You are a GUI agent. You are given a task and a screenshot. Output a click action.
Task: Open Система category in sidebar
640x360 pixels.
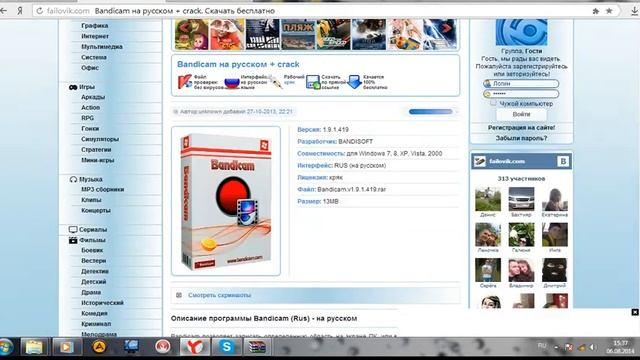coord(94,58)
